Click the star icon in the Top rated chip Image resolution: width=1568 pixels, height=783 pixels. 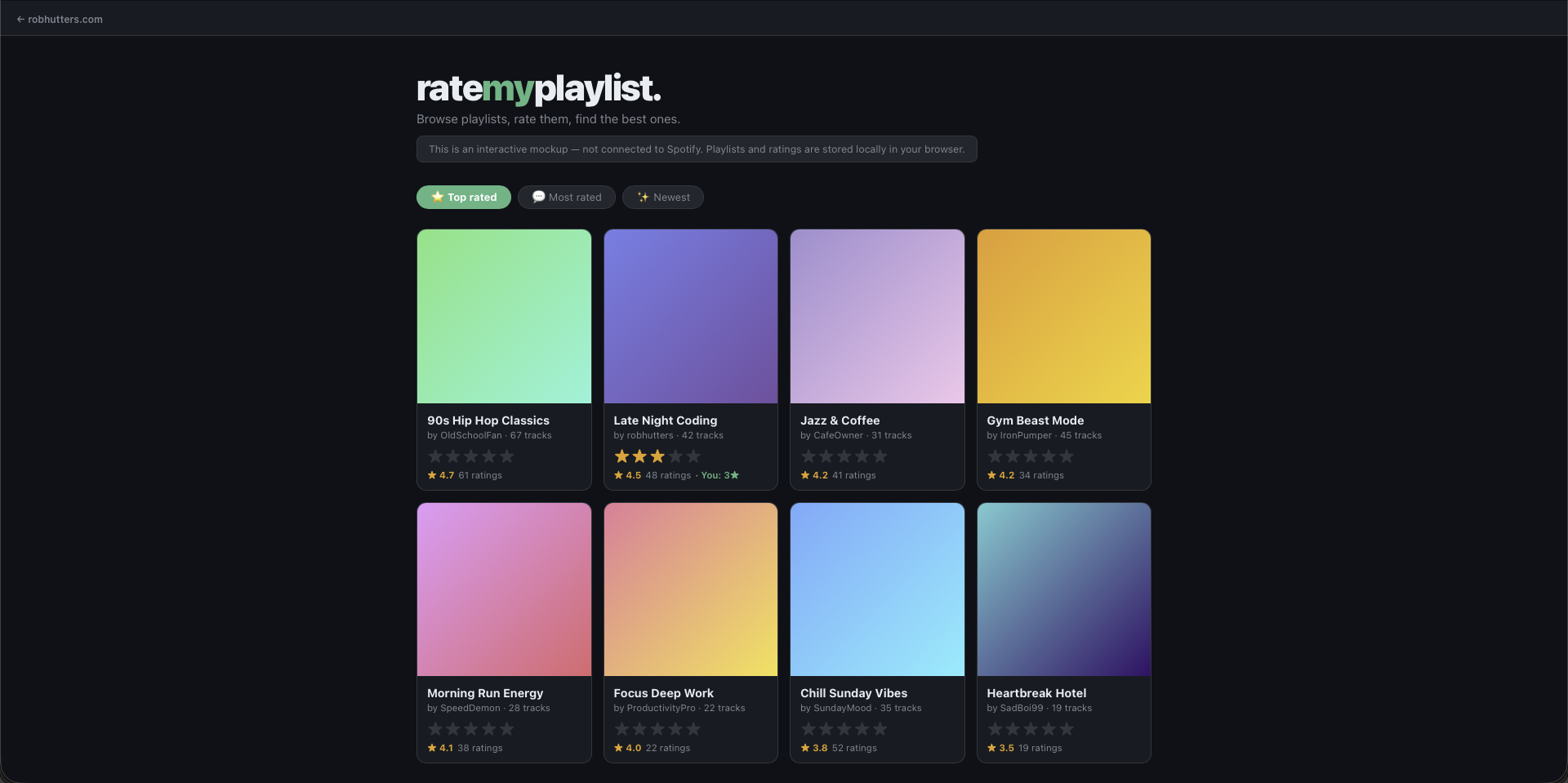[x=437, y=197]
